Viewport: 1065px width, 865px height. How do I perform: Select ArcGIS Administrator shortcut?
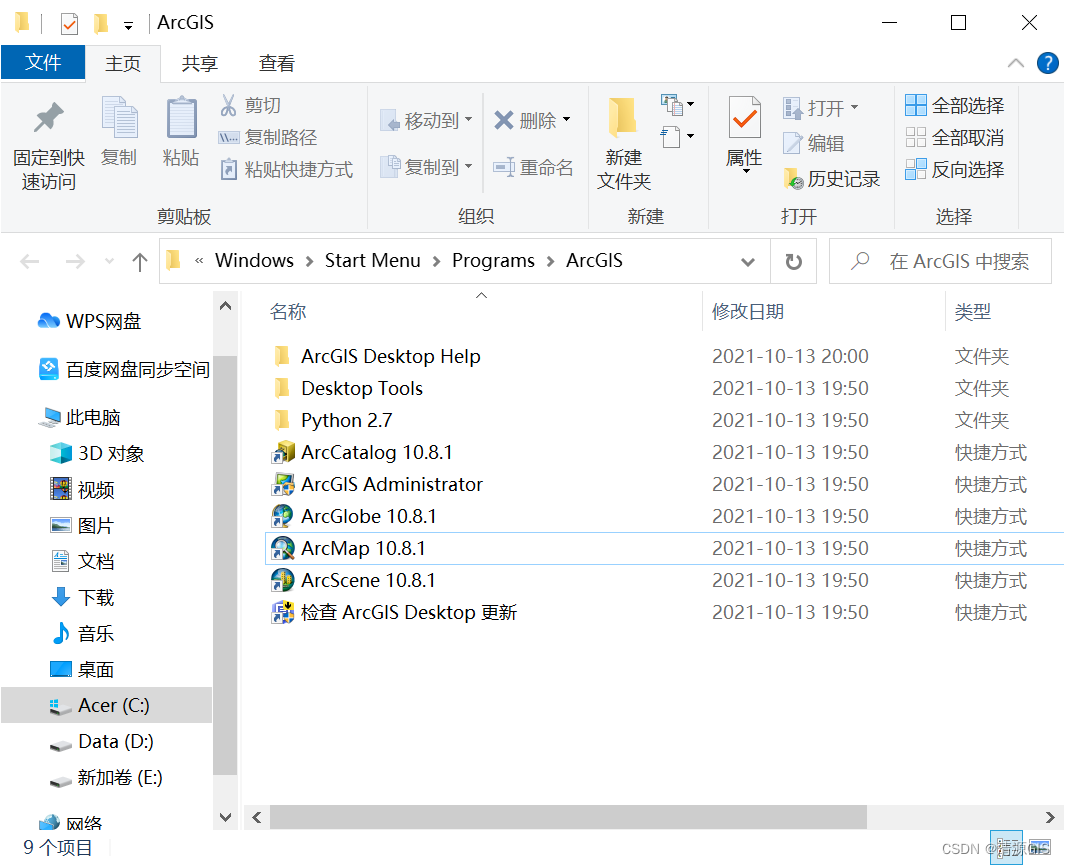[377, 484]
